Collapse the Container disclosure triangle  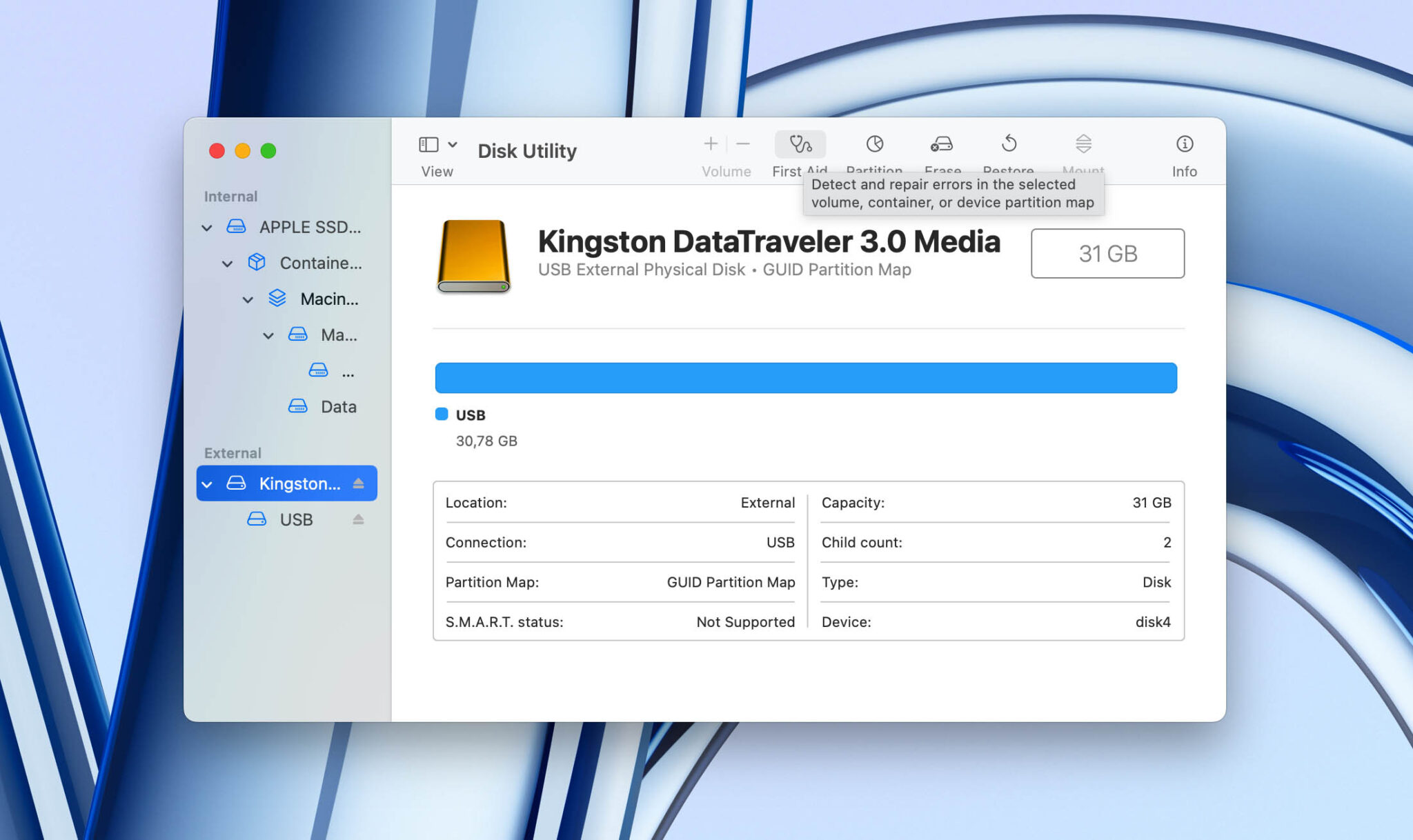point(228,263)
